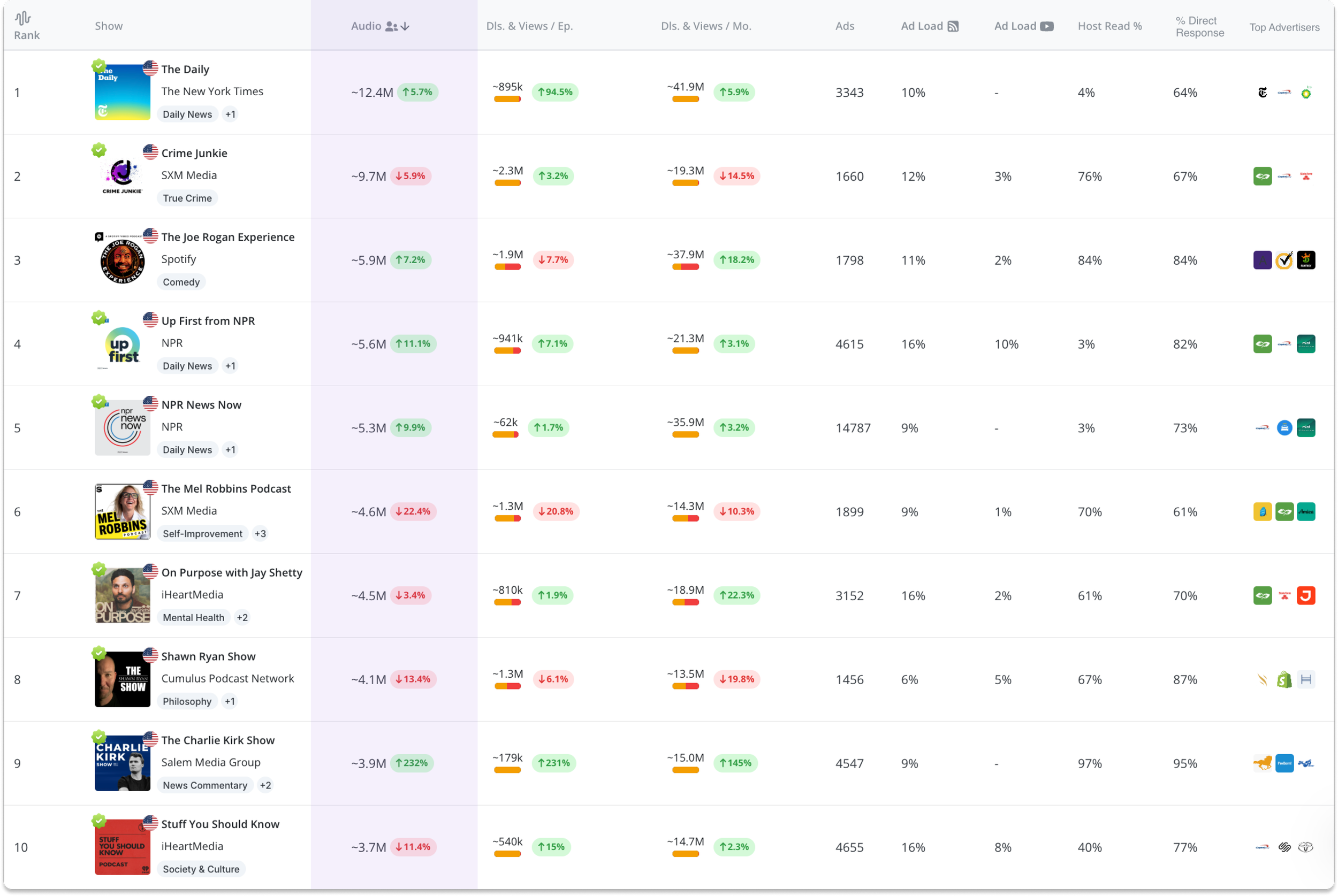Click the State Farm icon for Crime Junkie
The width and height of the screenshot is (1338, 896).
tap(1306, 176)
